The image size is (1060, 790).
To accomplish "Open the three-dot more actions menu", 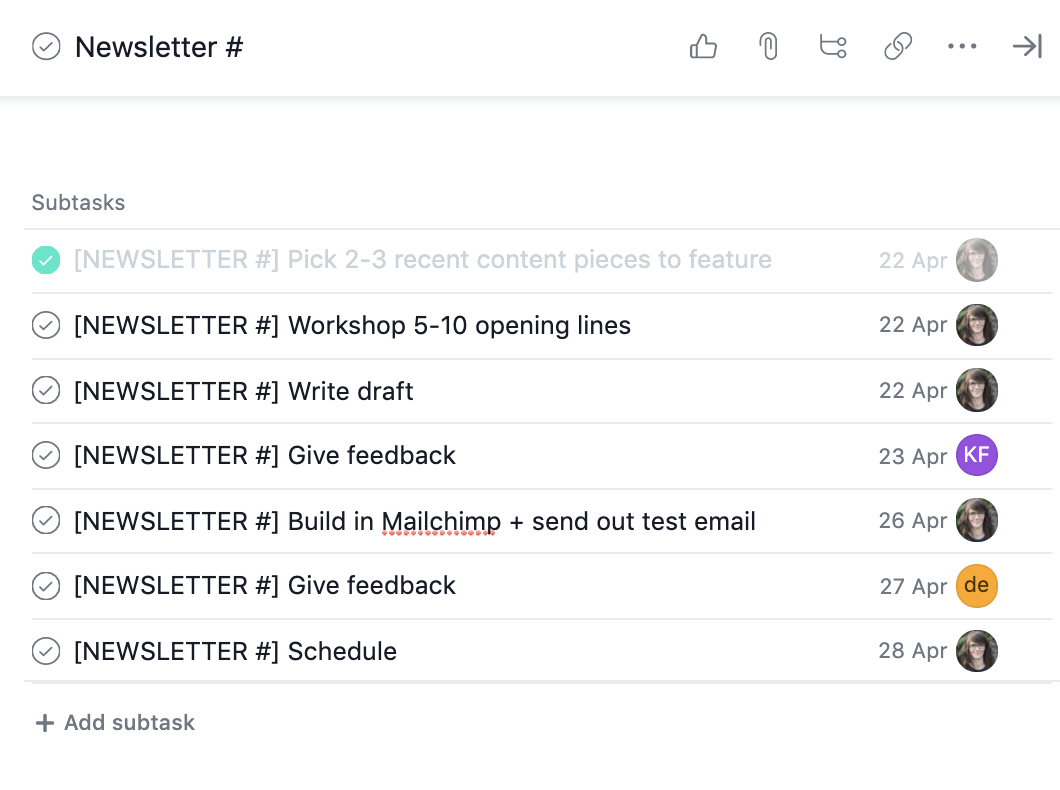I will point(962,47).
